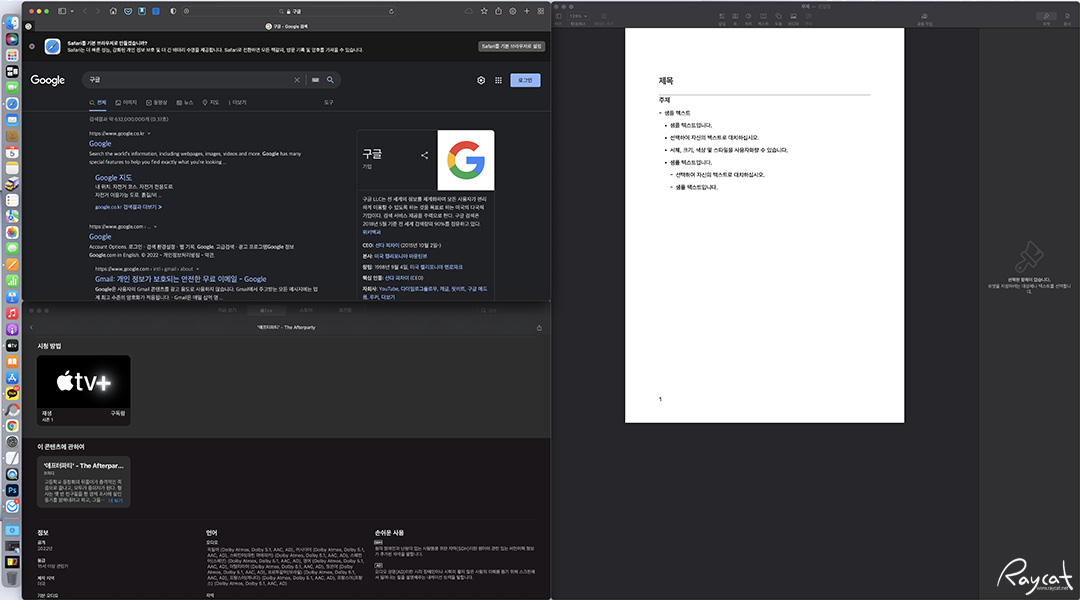Click Safari를 기본 브라우저로 설정 button

(x=512, y=46)
